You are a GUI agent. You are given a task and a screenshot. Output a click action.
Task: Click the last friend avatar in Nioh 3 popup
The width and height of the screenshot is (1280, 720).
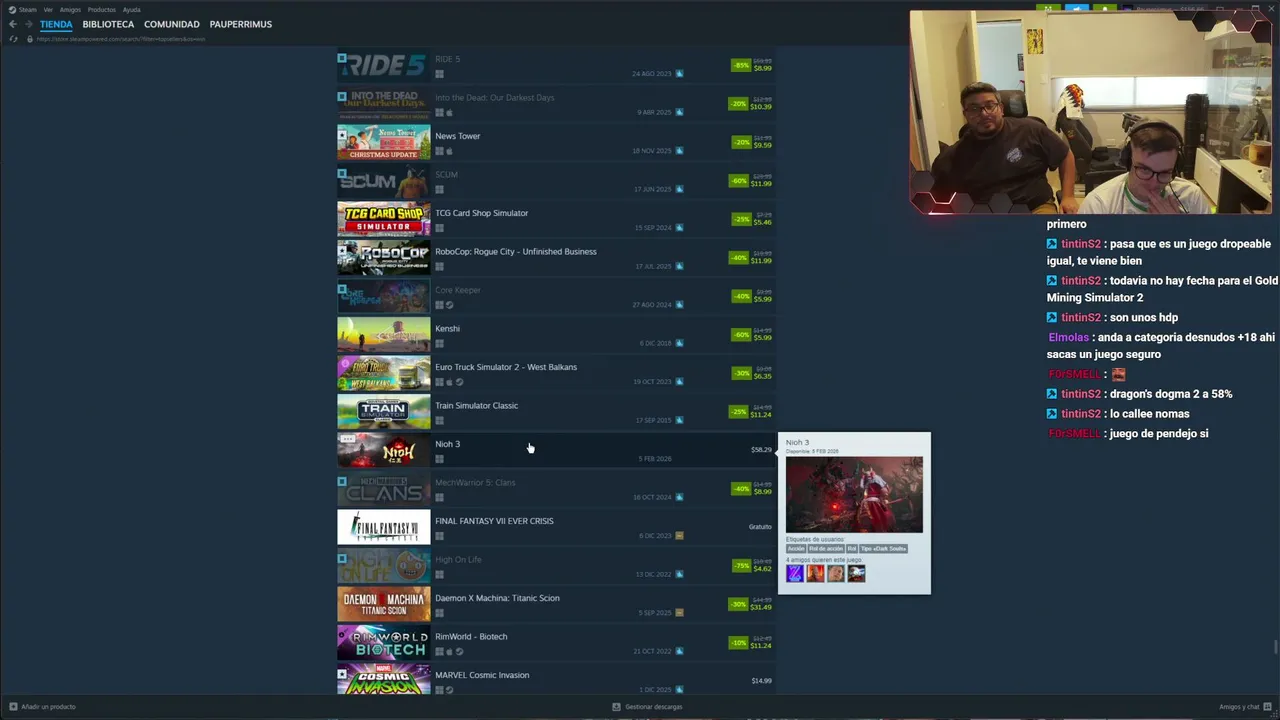coord(856,574)
